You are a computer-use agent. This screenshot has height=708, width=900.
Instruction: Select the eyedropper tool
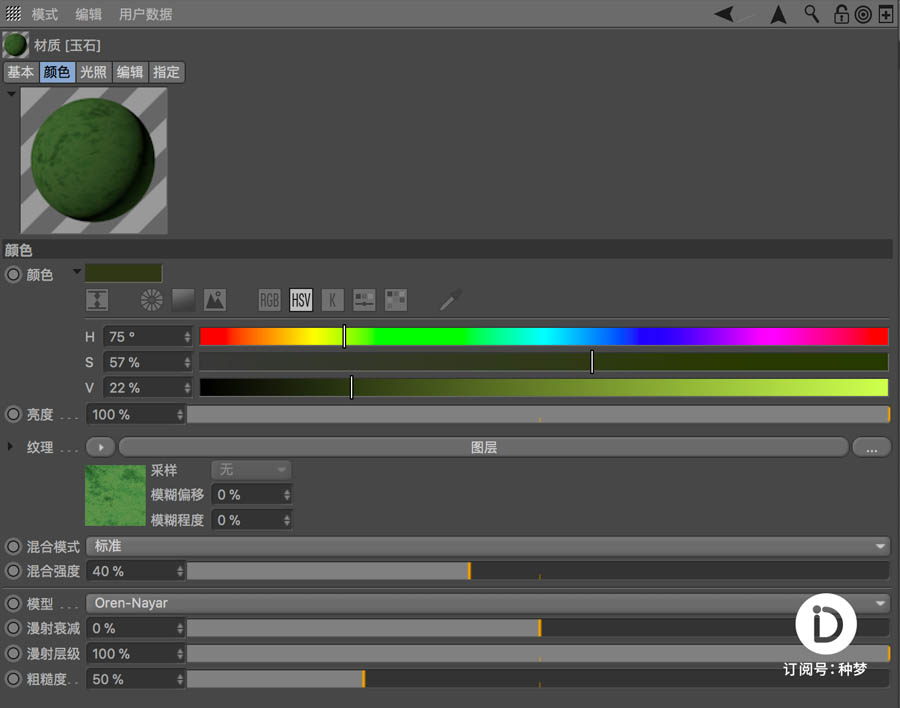(x=450, y=300)
